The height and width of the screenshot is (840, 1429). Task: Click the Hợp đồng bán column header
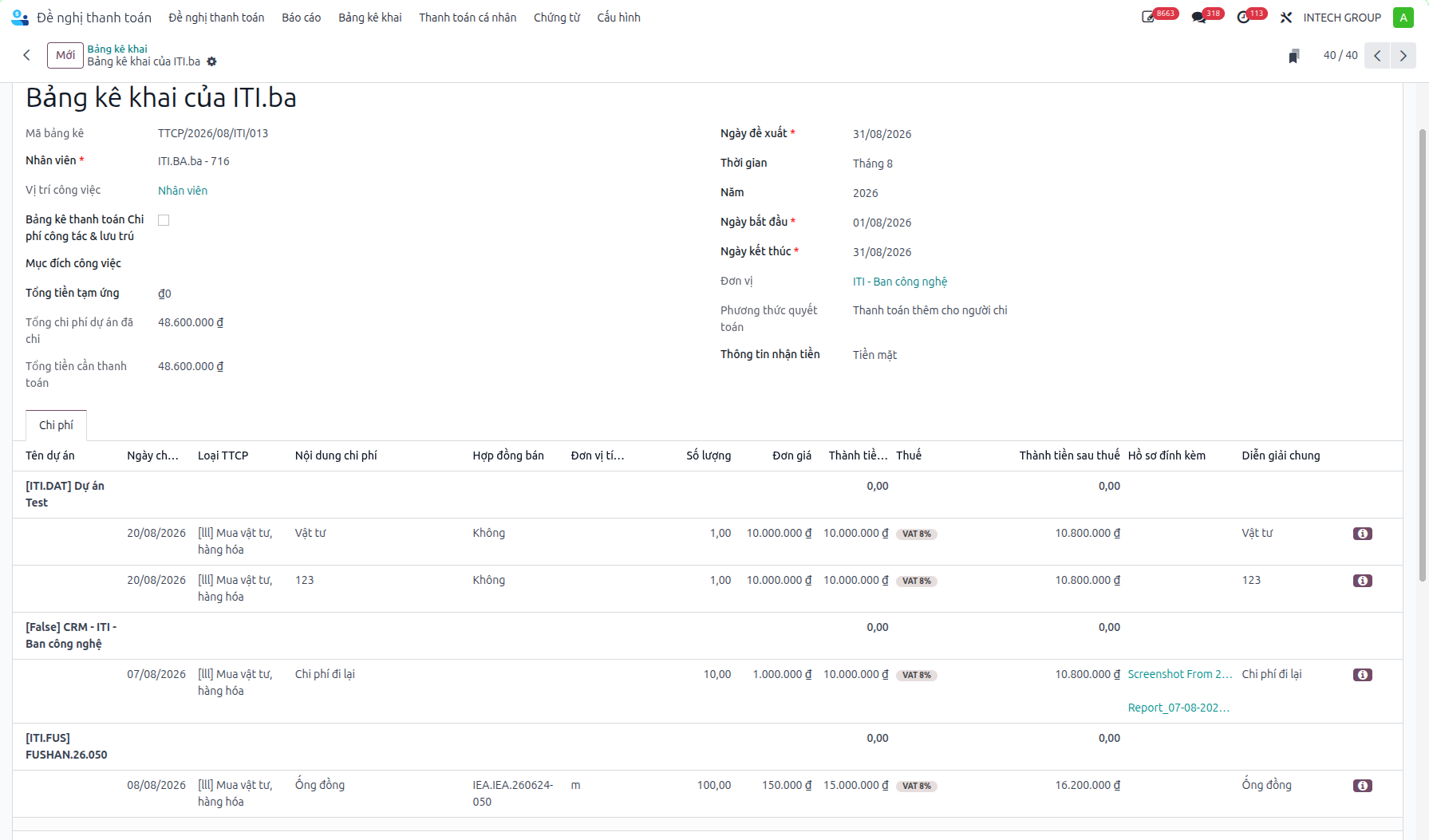click(x=508, y=455)
